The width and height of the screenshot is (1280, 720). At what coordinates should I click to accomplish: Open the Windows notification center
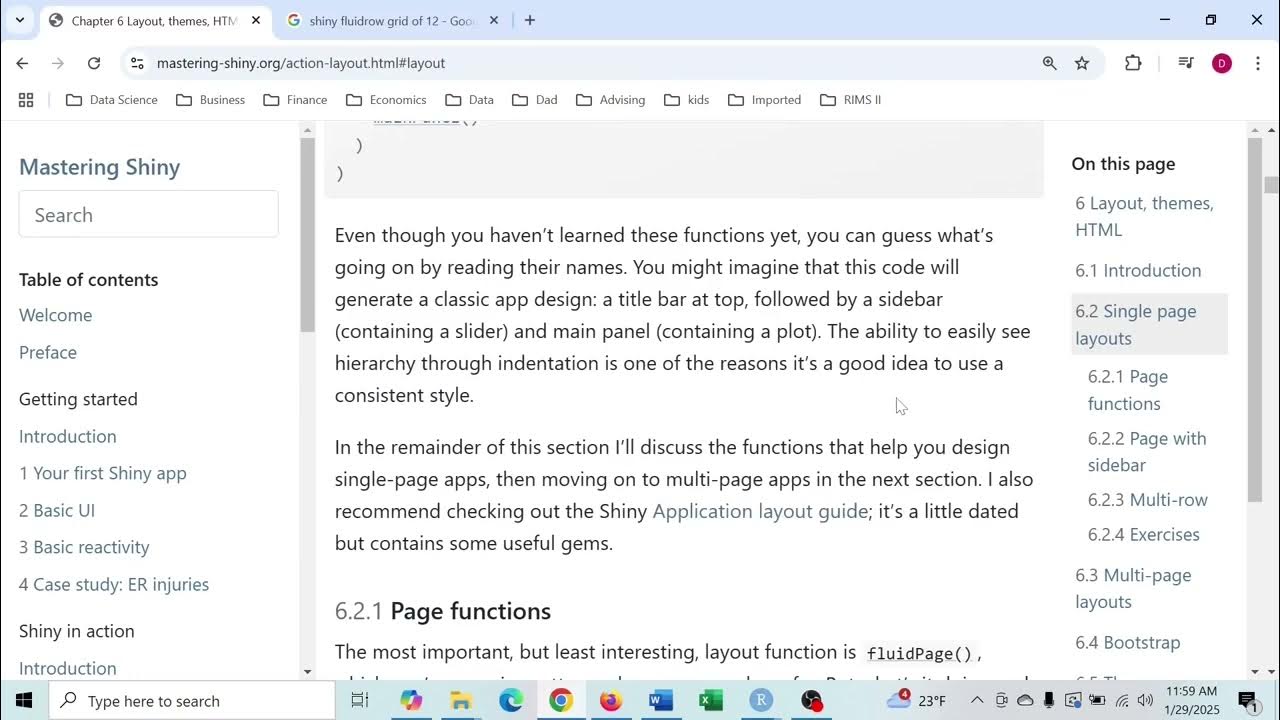coord(1248,700)
